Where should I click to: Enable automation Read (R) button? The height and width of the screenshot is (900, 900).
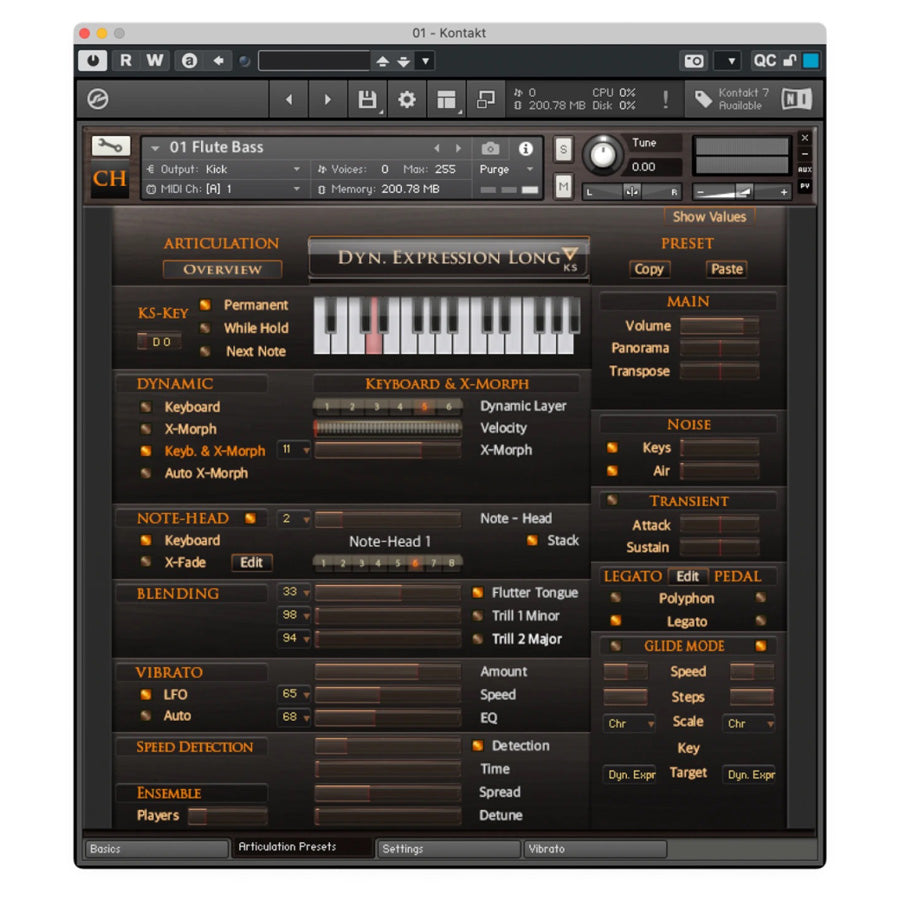coord(126,60)
